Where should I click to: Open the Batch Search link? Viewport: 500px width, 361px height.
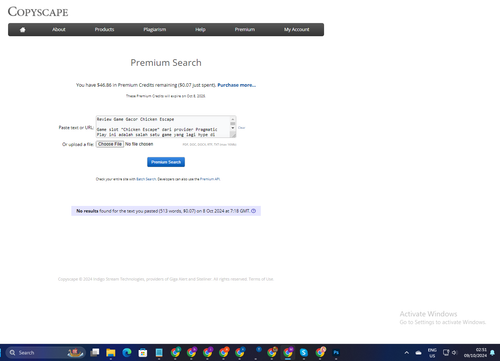point(146,179)
